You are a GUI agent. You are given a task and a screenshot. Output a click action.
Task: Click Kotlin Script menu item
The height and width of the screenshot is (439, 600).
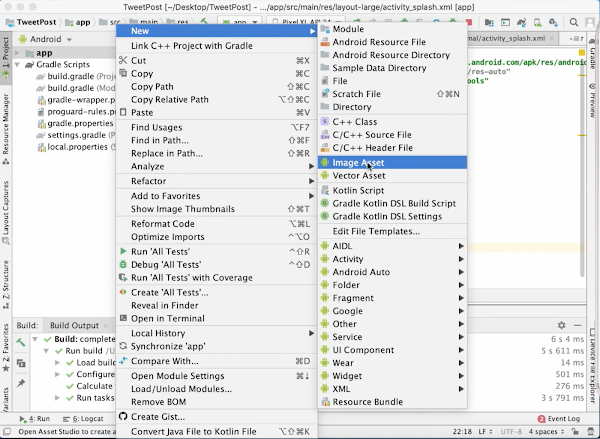tap(392, 191)
